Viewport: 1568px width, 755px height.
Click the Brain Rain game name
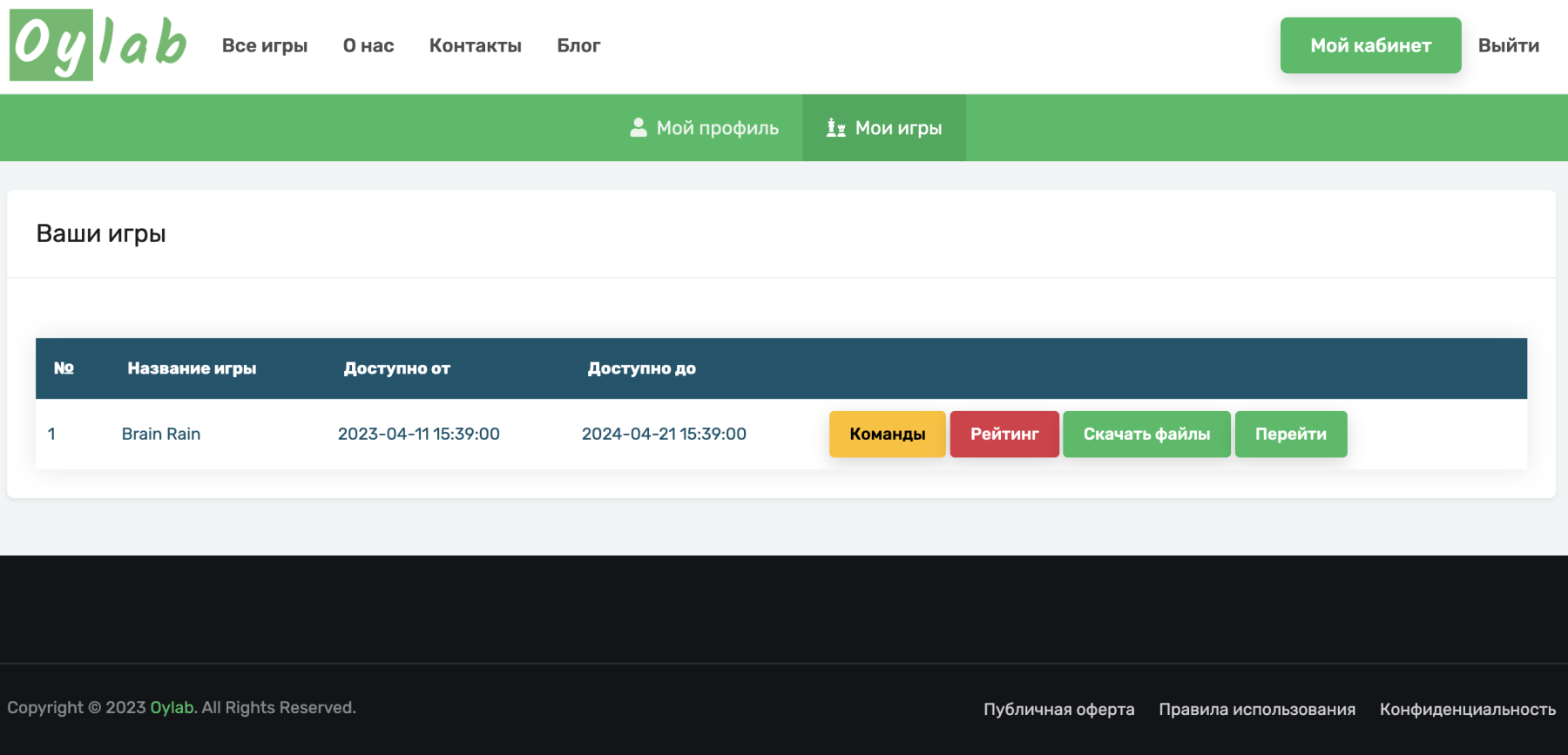pyautogui.click(x=161, y=434)
